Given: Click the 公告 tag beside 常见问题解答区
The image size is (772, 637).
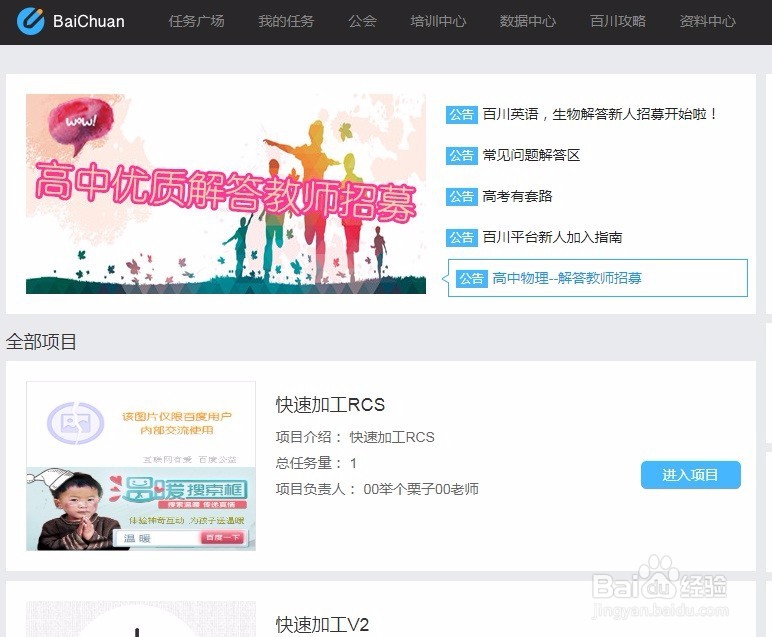Looking at the screenshot, I should (462, 156).
